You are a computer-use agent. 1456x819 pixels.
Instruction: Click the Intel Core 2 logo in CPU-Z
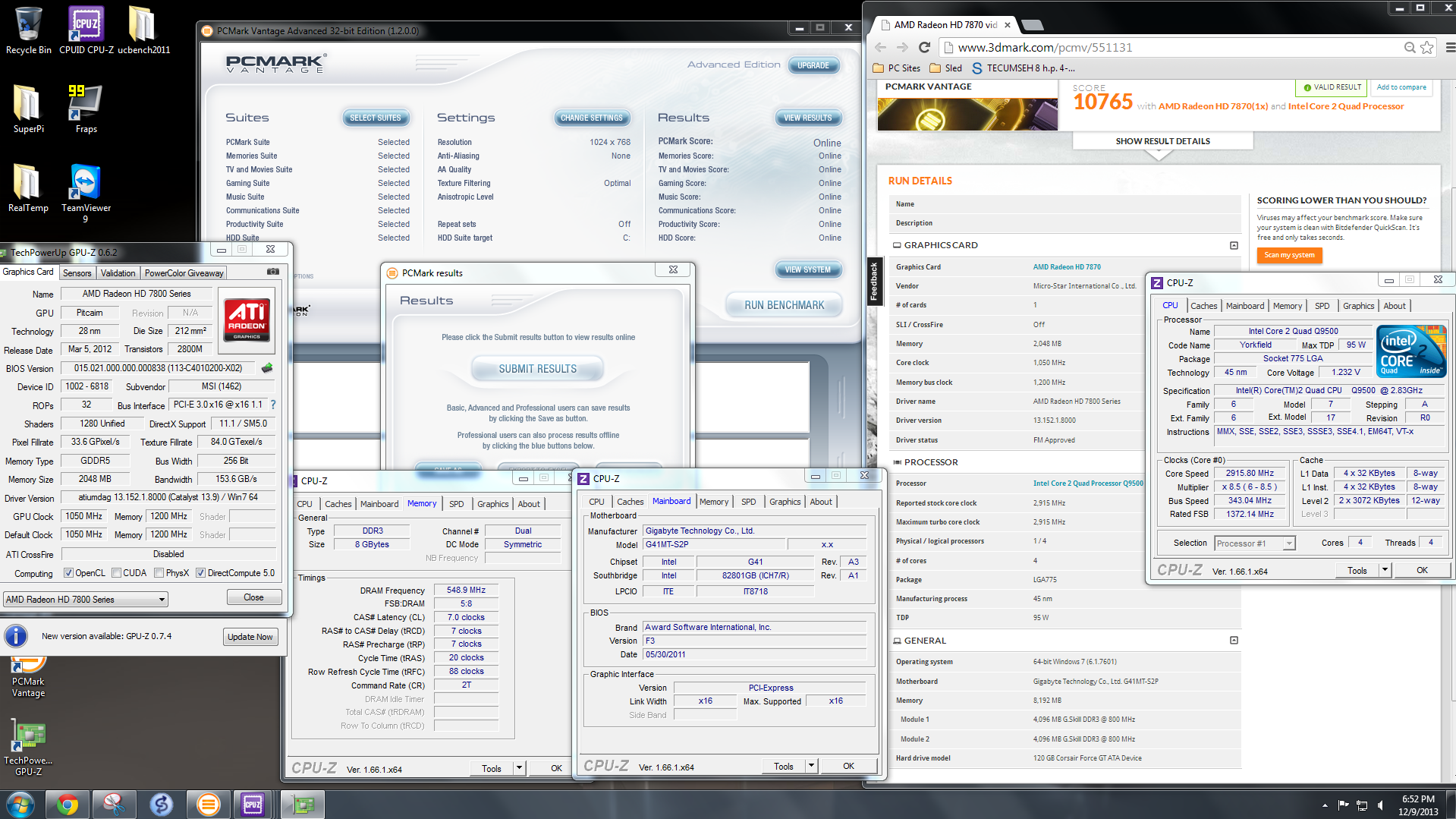tap(1411, 351)
